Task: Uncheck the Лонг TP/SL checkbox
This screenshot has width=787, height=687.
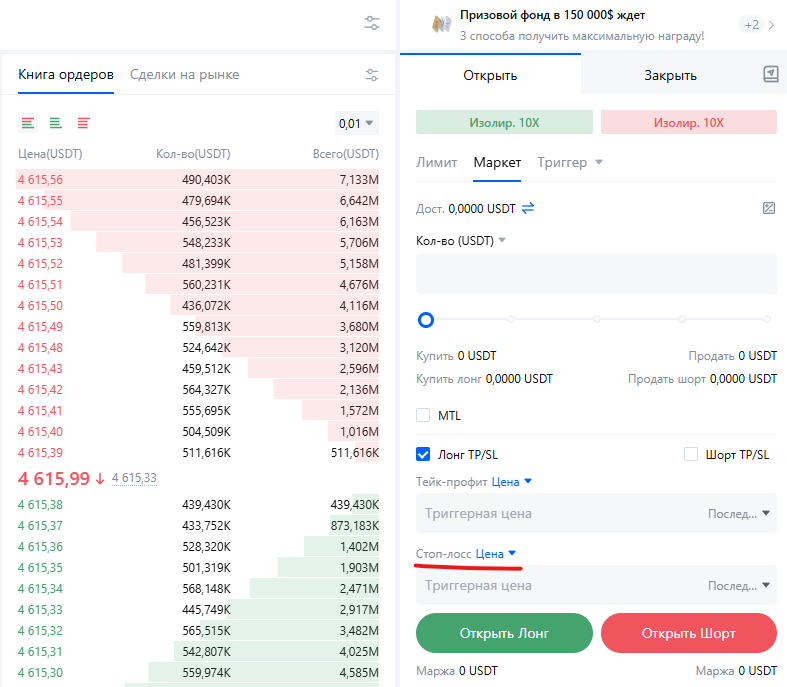Action: [423, 454]
